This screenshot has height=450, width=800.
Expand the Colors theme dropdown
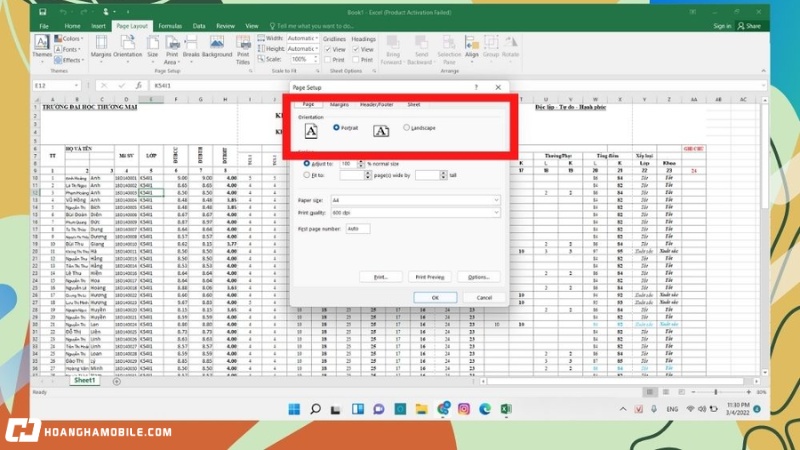point(69,38)
